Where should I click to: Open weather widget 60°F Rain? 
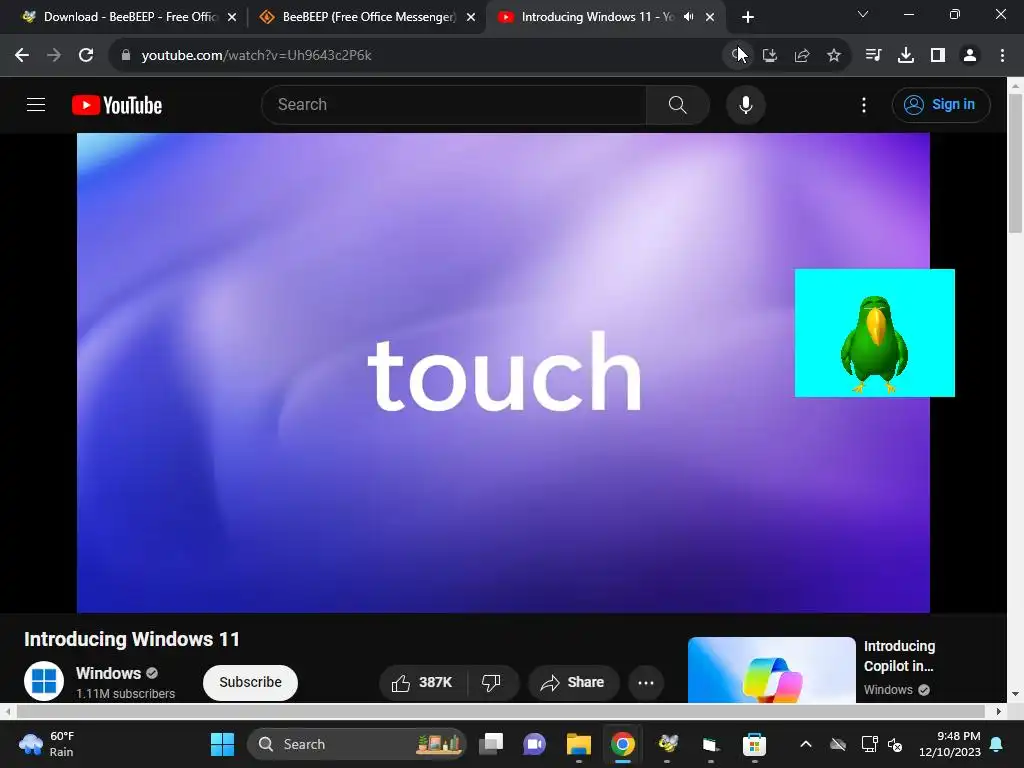(47, 744)
